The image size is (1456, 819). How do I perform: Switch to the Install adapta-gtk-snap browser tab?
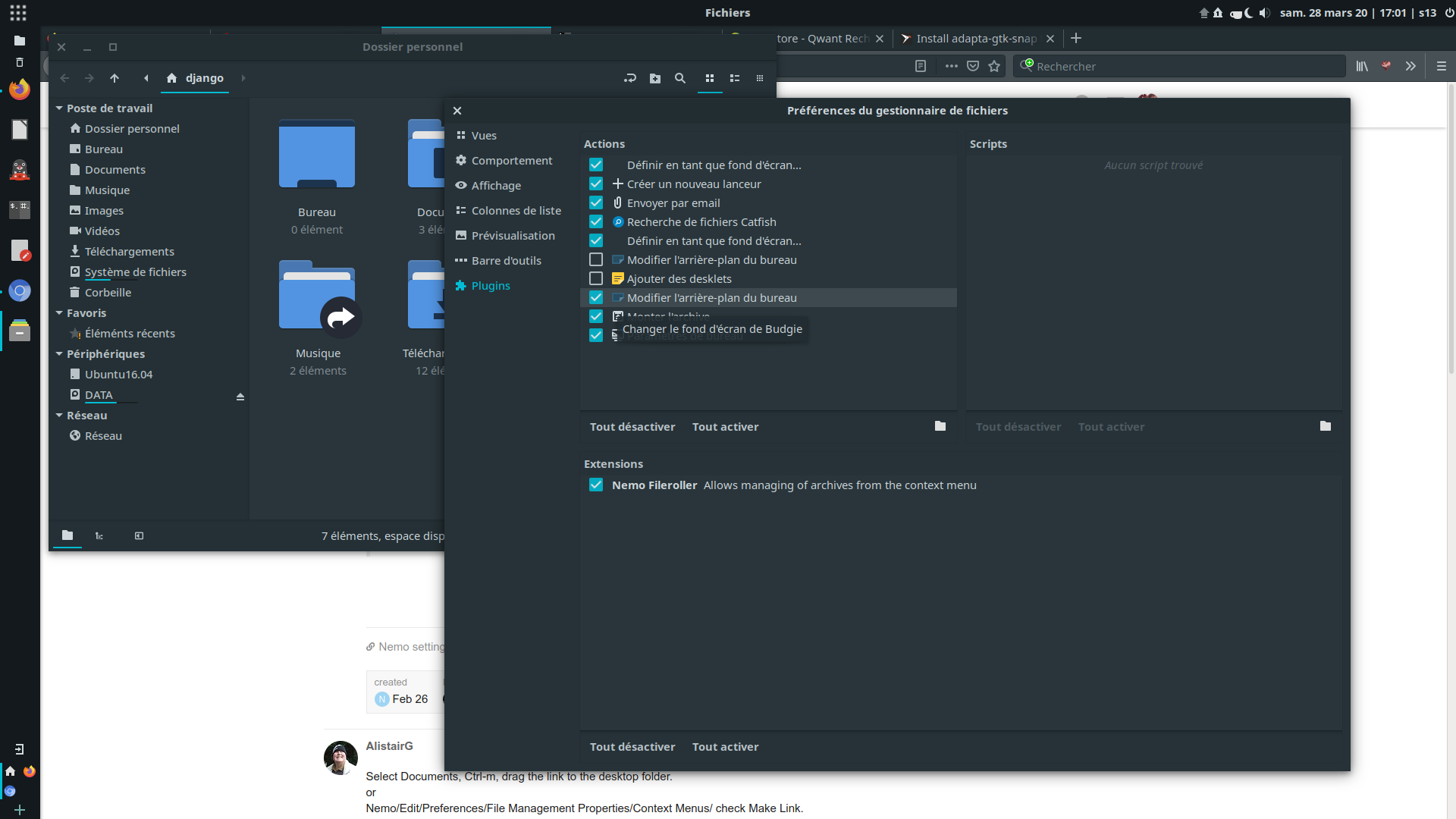(x=973, y=38)
